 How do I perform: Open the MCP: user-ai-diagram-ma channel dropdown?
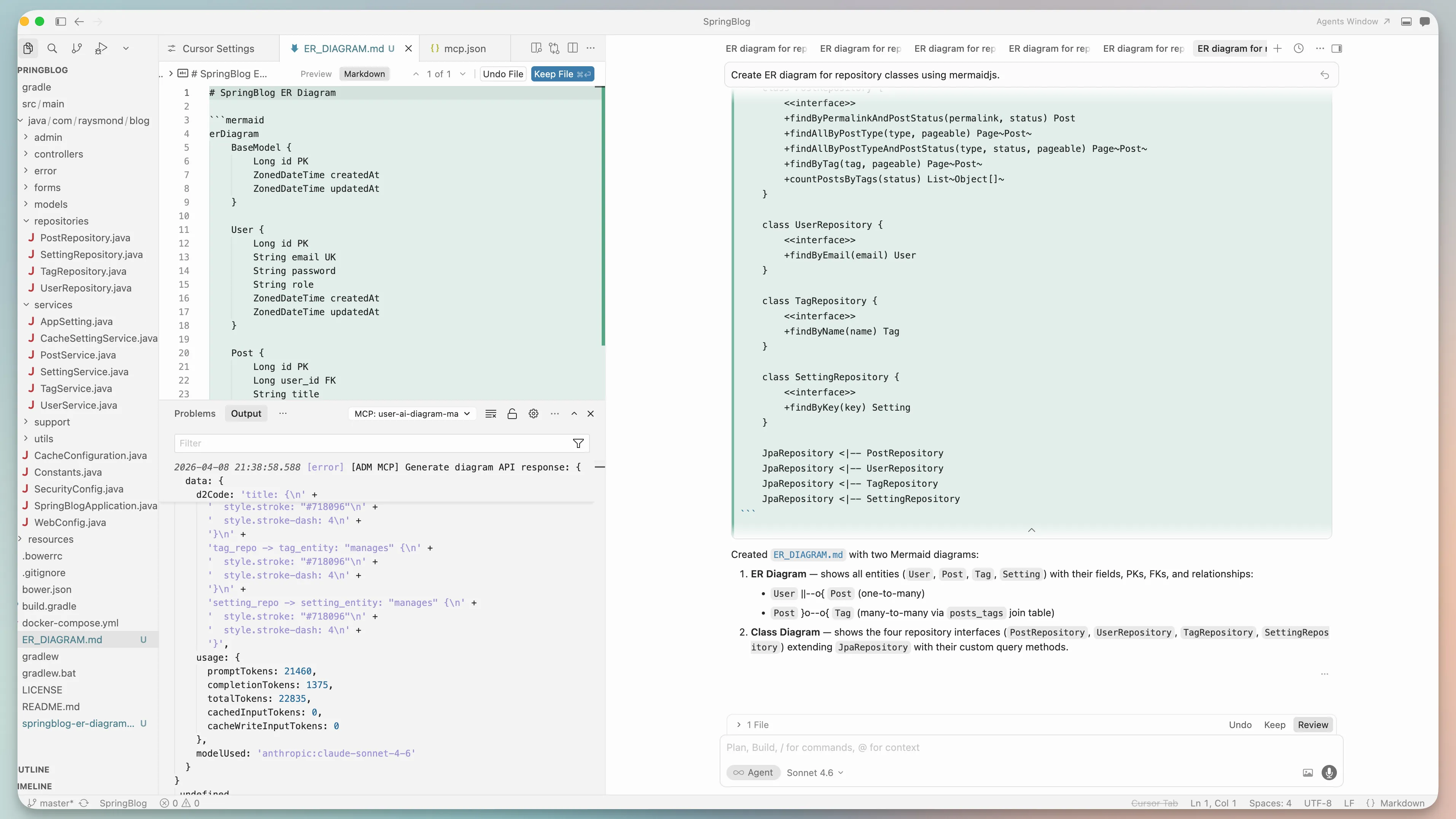(411, 413)
